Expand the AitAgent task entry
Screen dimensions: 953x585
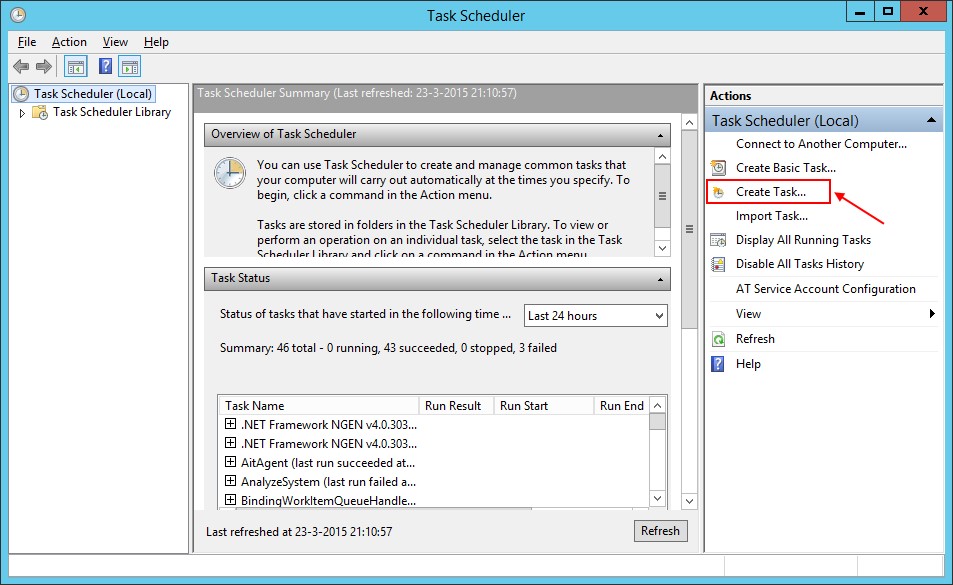[231, 462]
